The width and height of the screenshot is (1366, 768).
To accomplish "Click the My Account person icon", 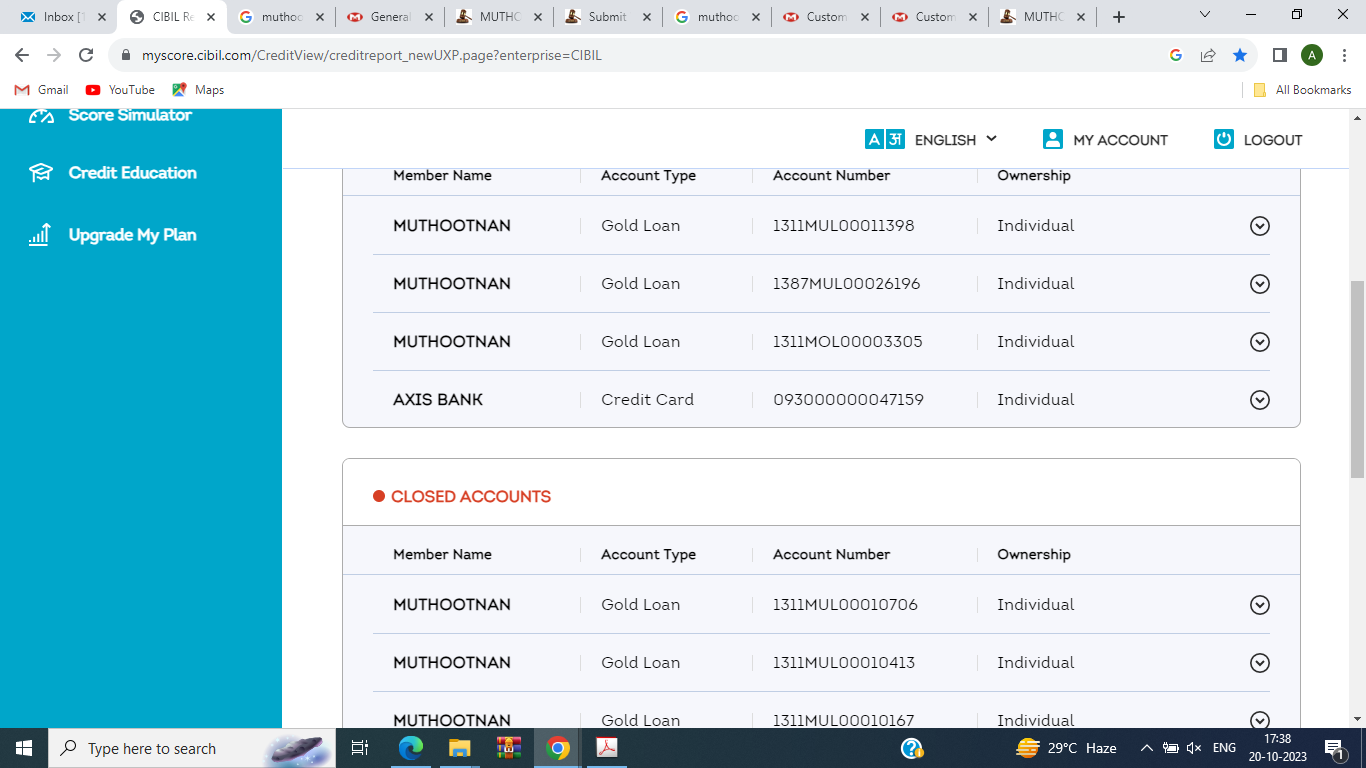I will pyautogui.click(x=1052, y=140).
